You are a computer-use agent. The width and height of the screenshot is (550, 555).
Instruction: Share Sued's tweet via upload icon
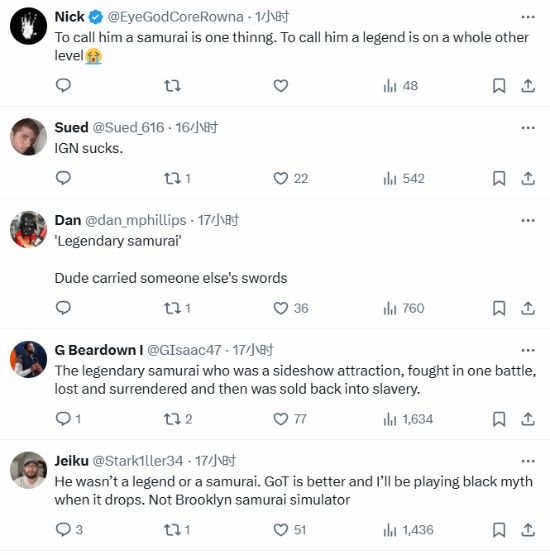528,178
